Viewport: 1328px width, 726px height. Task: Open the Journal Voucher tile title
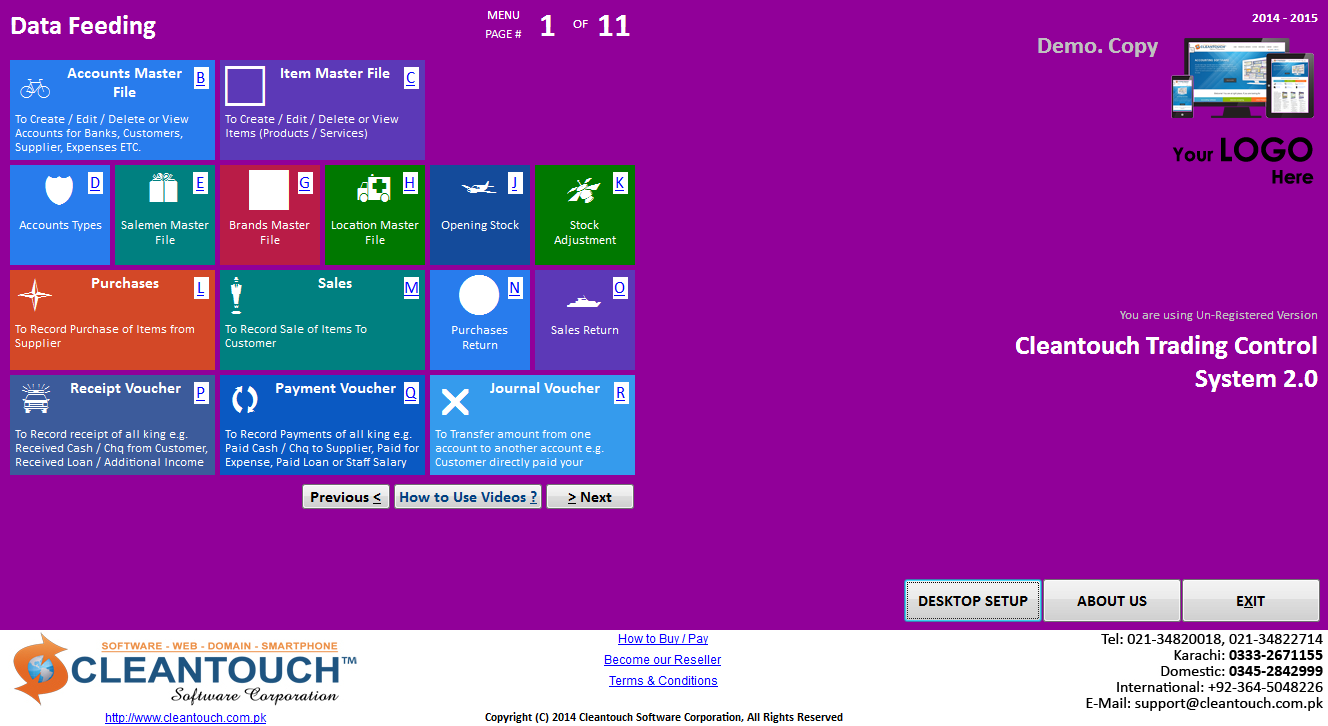pos(545,388)
